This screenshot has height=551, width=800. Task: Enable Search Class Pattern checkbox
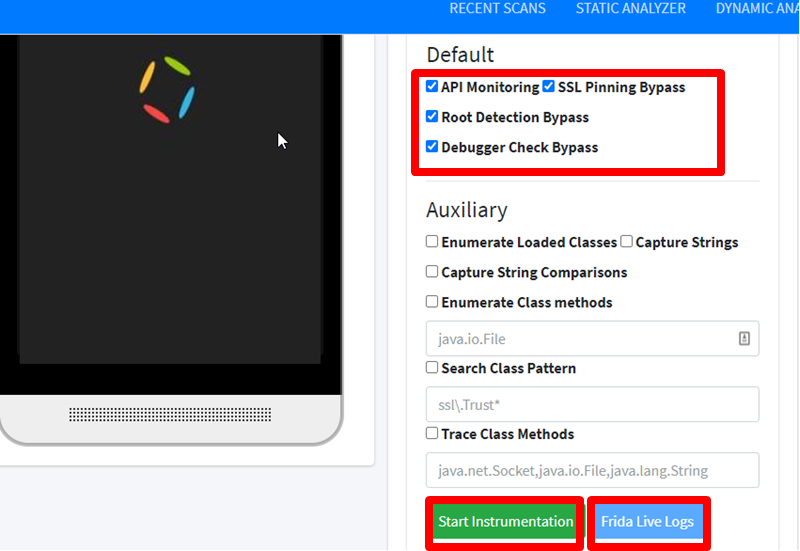[x=432, y=367]
